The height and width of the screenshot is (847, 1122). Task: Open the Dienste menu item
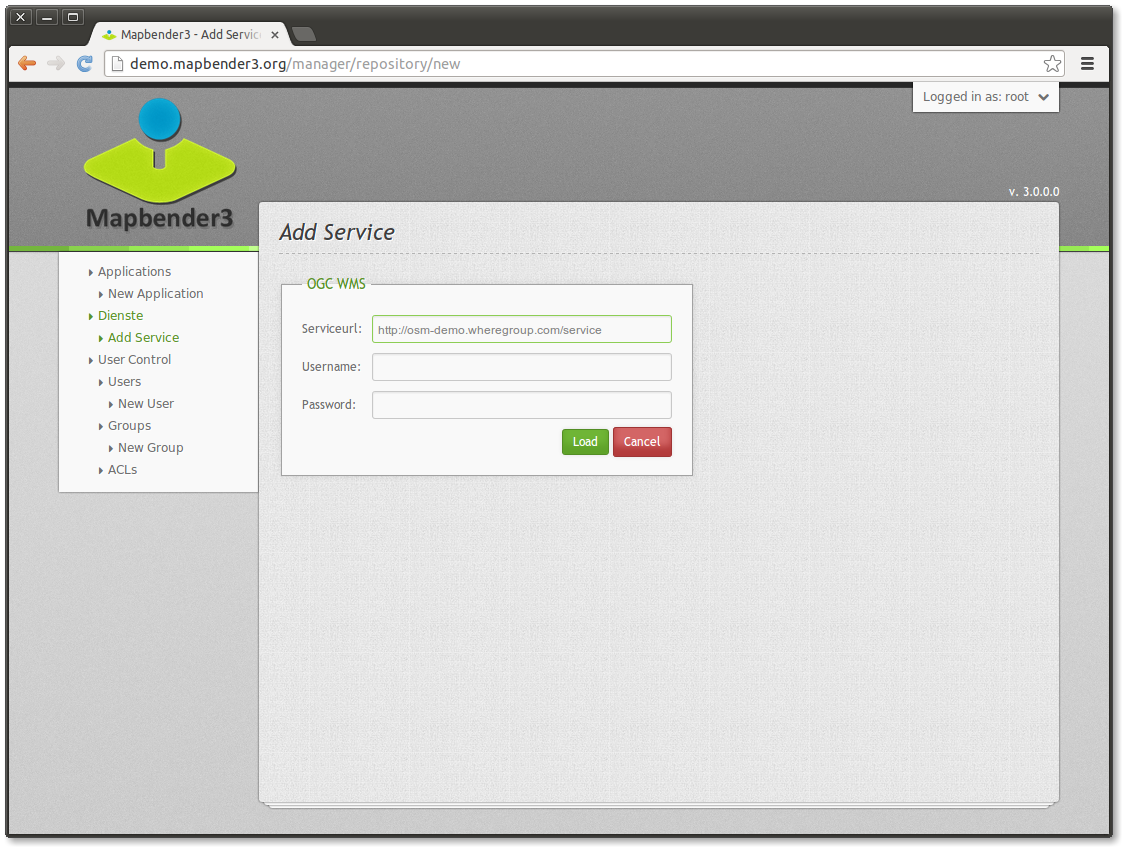(120, 315)
